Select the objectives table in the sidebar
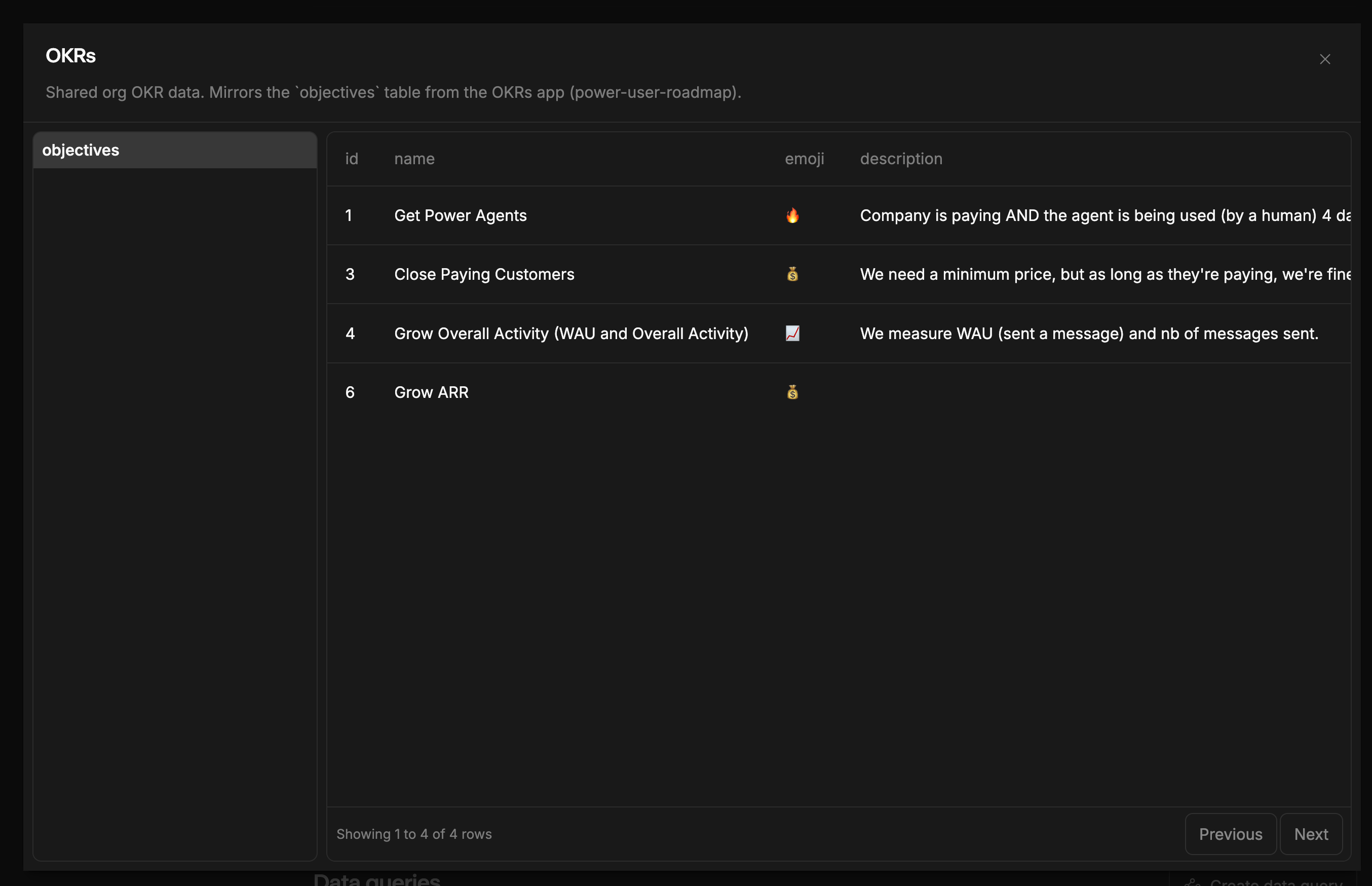Image resolution: width=1372 pixels, height=886 pixels. [x=175, y=150]
